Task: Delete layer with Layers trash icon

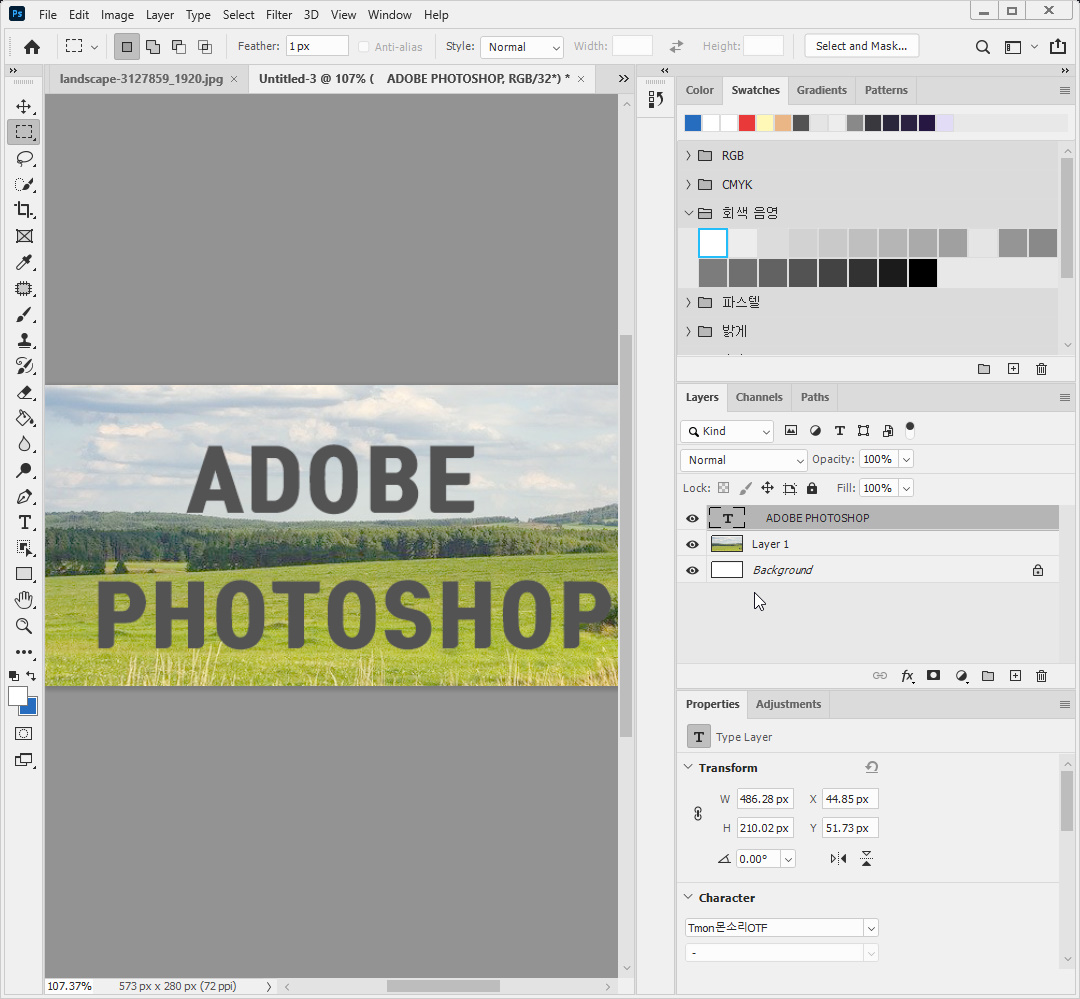Action: point(1041,676)
